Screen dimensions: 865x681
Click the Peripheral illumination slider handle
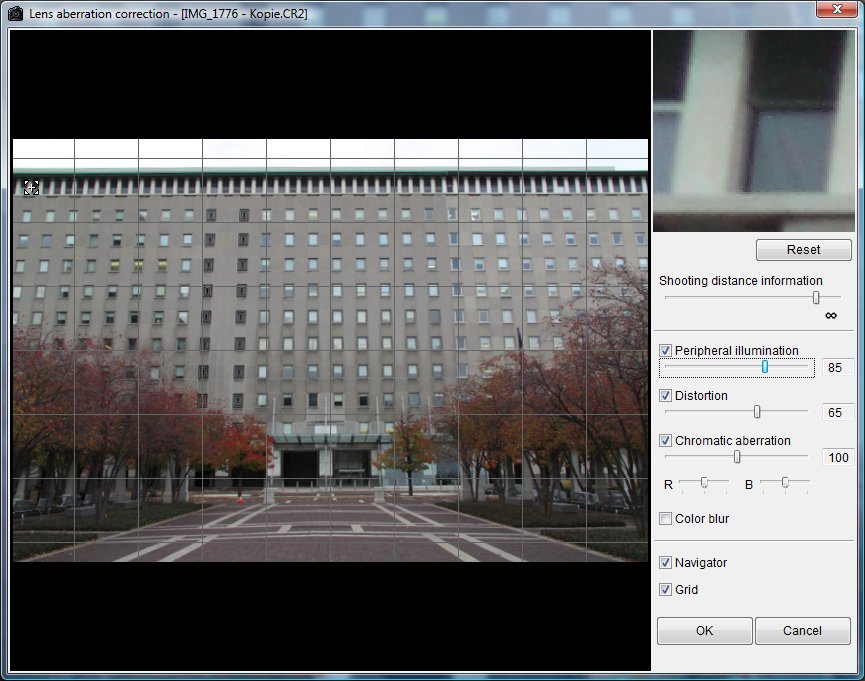[765, 367]
